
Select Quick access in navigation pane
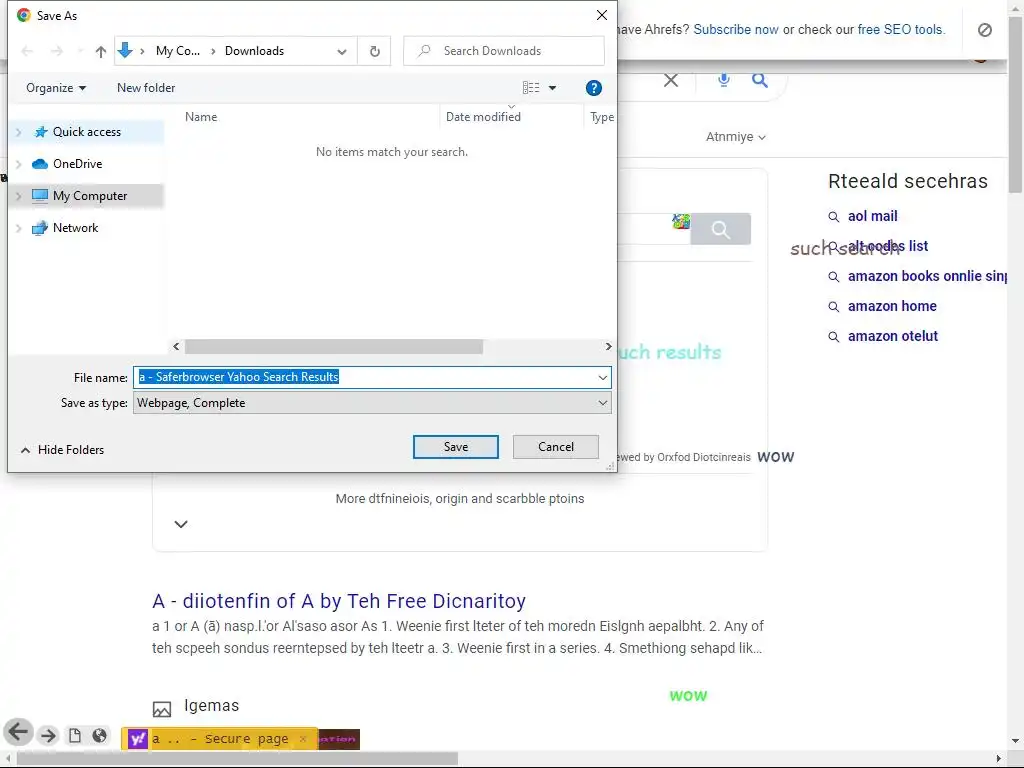[87, 132]
